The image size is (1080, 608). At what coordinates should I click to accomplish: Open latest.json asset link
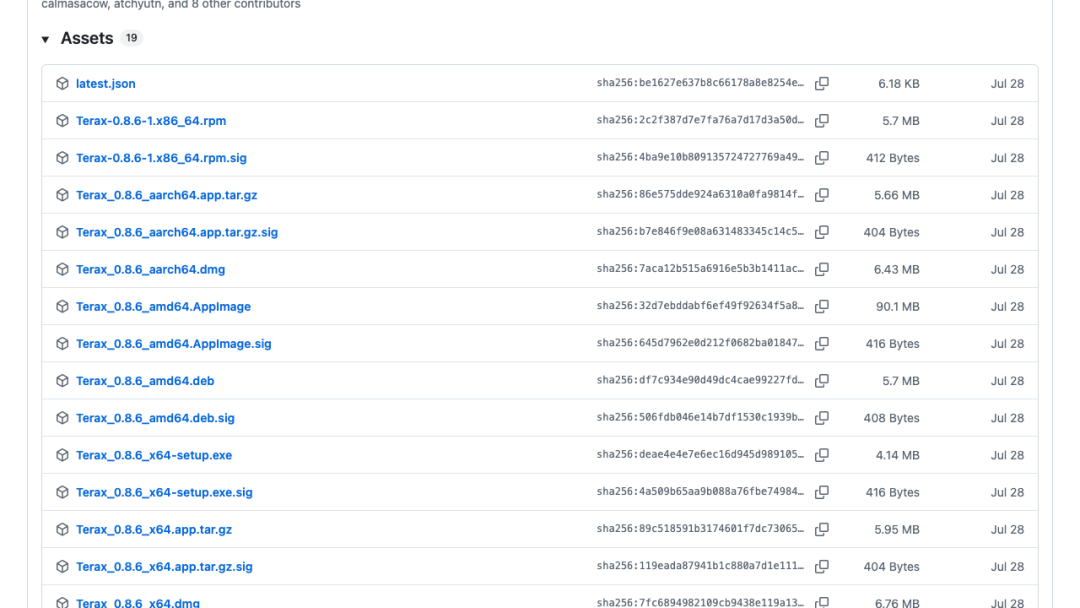pyautogui.click(x=105, y=83)
